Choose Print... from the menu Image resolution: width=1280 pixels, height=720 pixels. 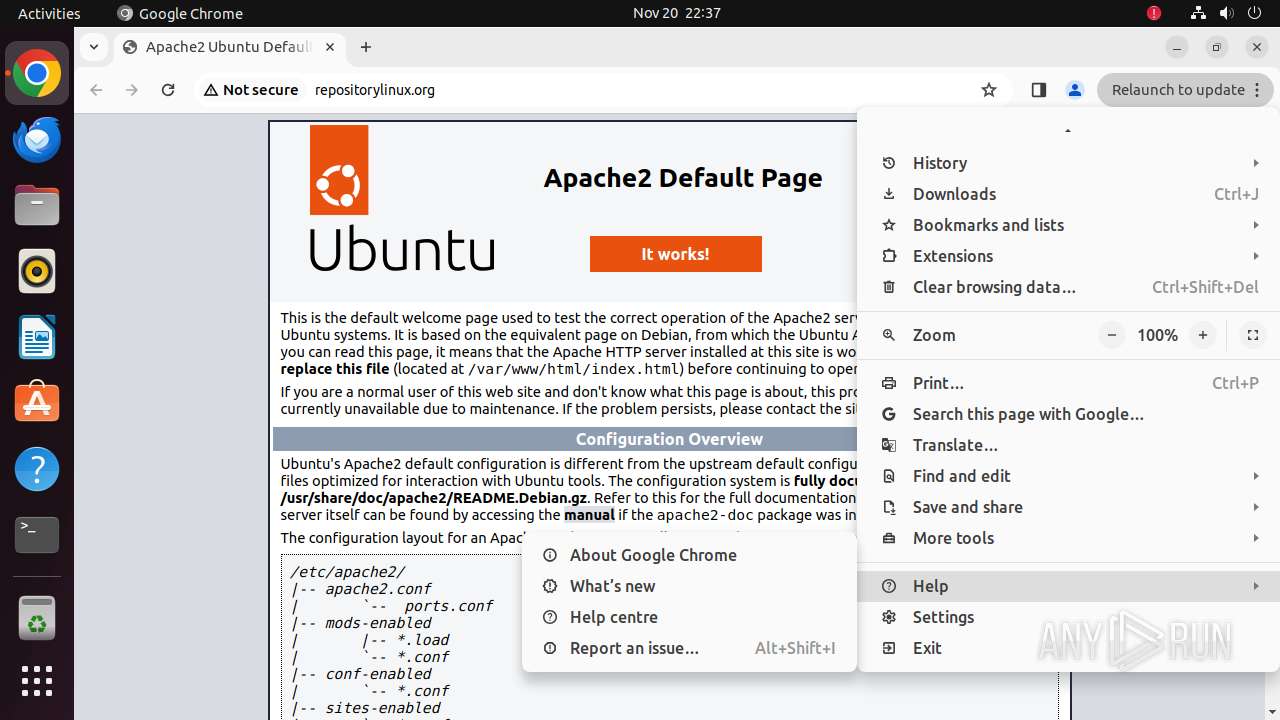click(x=1069, y=383)
